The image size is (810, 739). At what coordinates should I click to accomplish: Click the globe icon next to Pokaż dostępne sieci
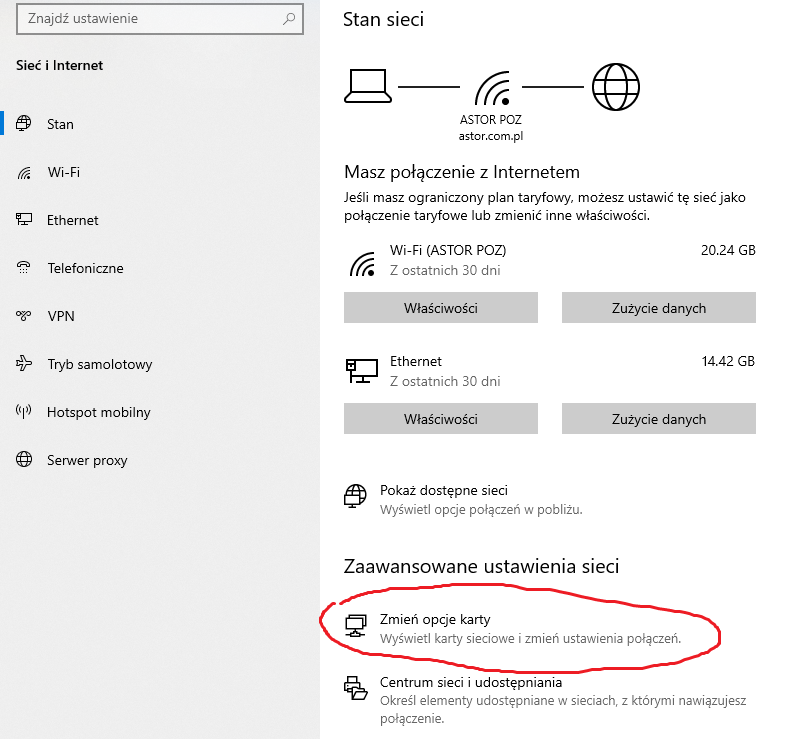tap(355, 496)
